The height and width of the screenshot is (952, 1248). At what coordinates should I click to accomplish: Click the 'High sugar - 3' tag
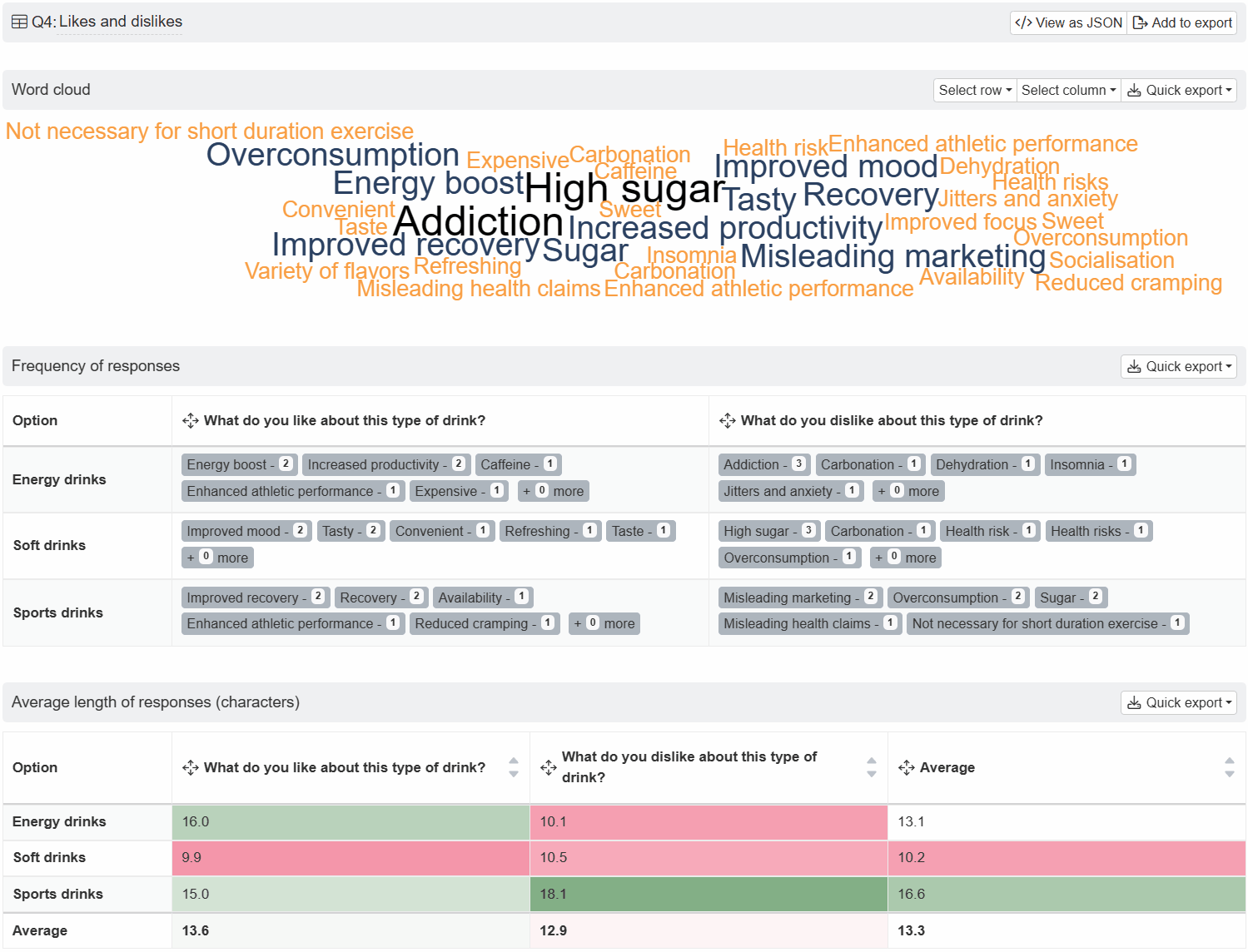pos(769,531)
